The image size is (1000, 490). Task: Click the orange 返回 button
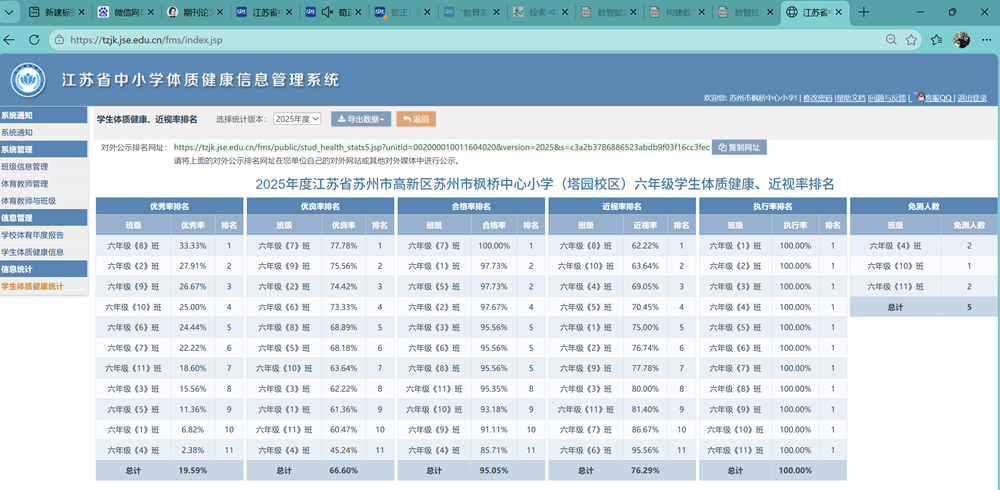tap(416, 119)
